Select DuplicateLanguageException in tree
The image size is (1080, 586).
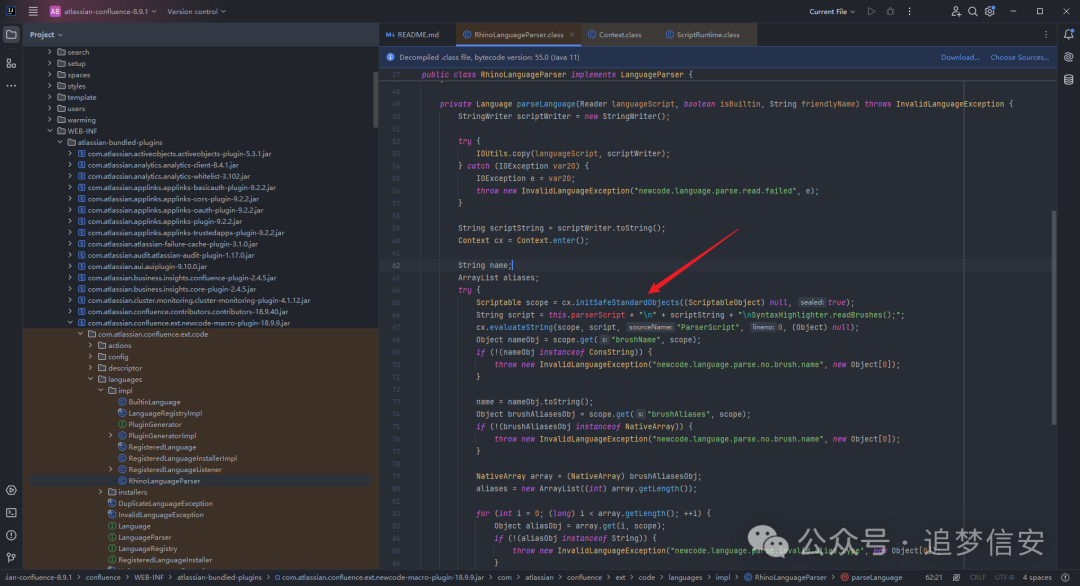(x=165, y=503)
